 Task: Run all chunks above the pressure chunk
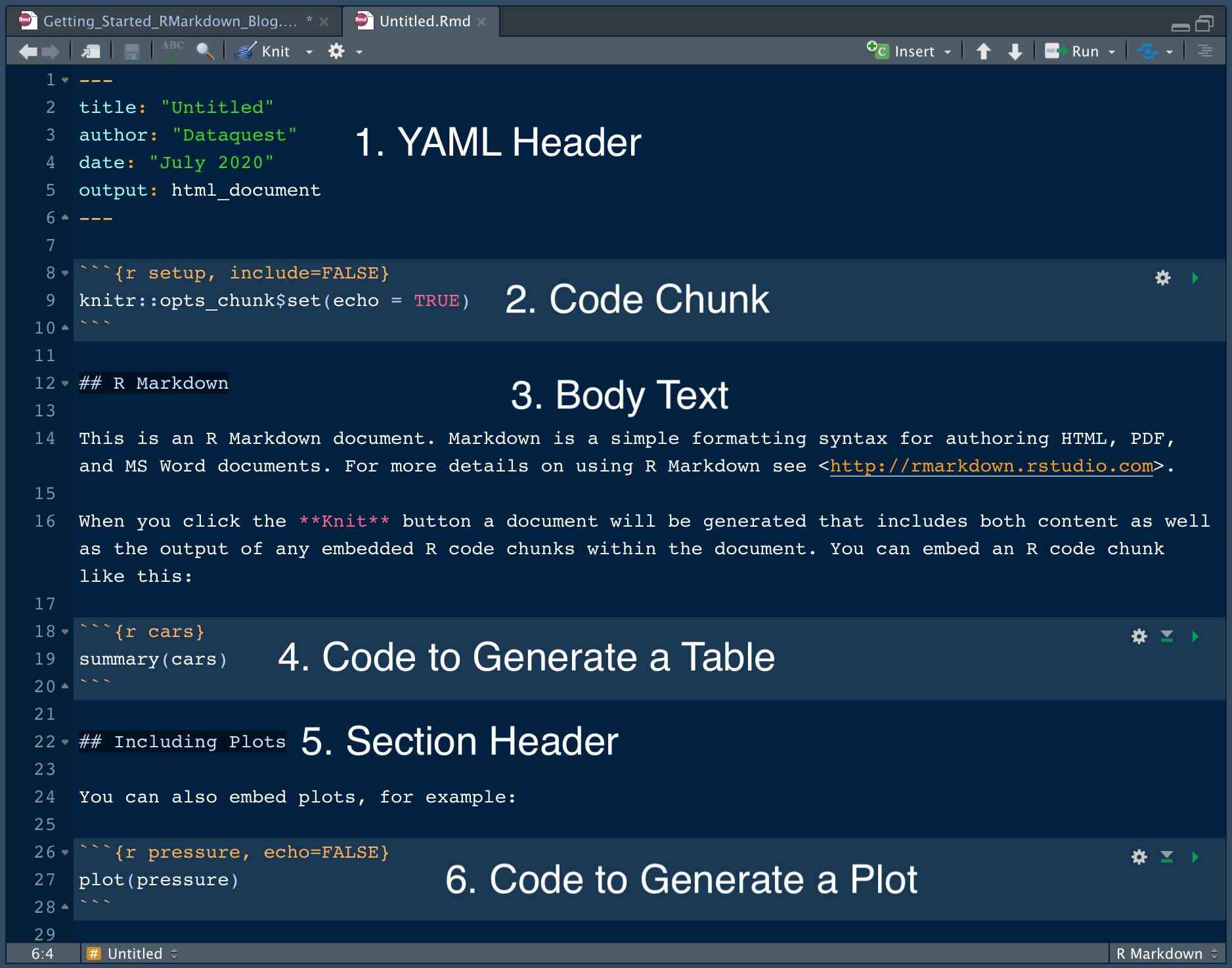coord(1167,856)
